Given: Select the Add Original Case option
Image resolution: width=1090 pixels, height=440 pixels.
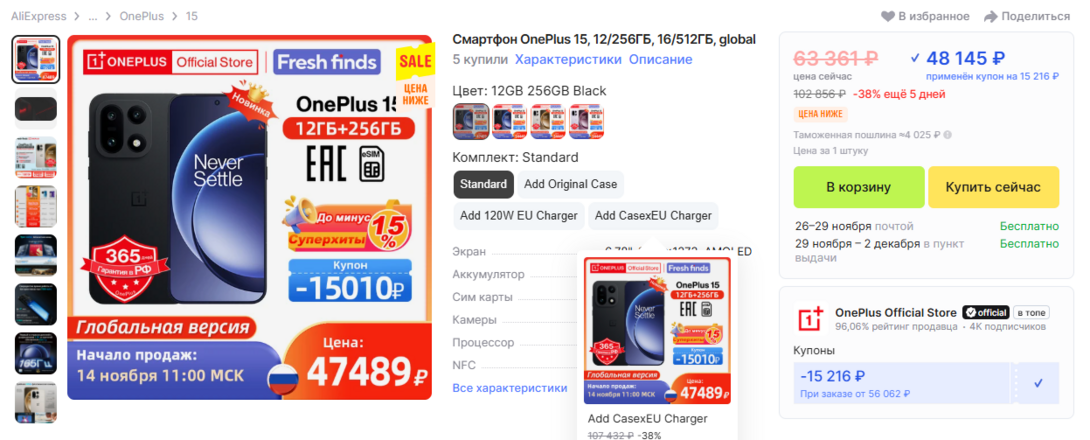Looking at the screenshot, I should pyautogui.click(x=571, y=184).
